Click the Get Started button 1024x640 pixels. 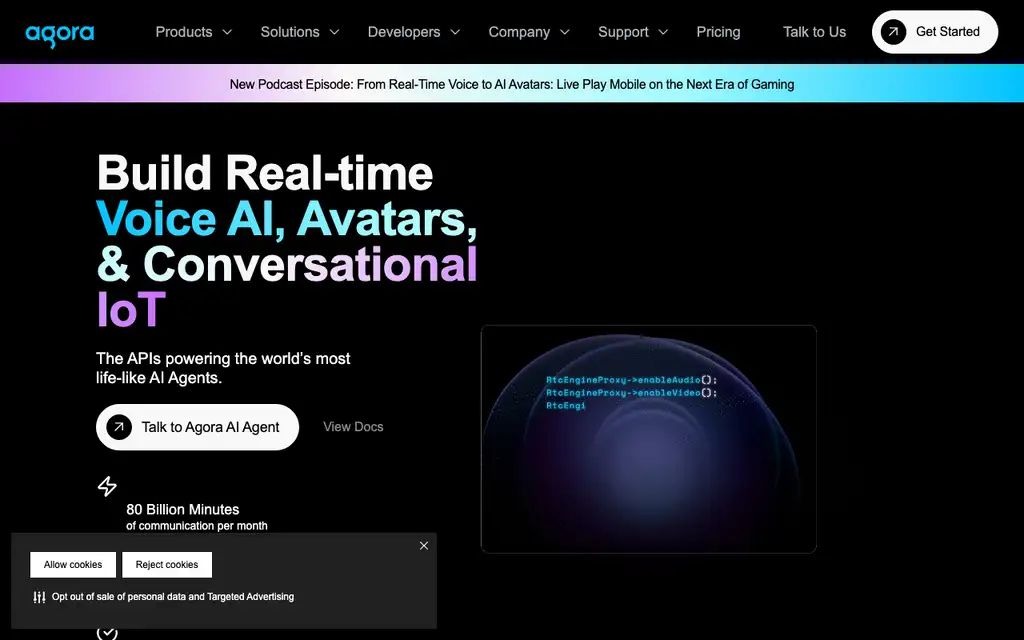coord(935,31)
